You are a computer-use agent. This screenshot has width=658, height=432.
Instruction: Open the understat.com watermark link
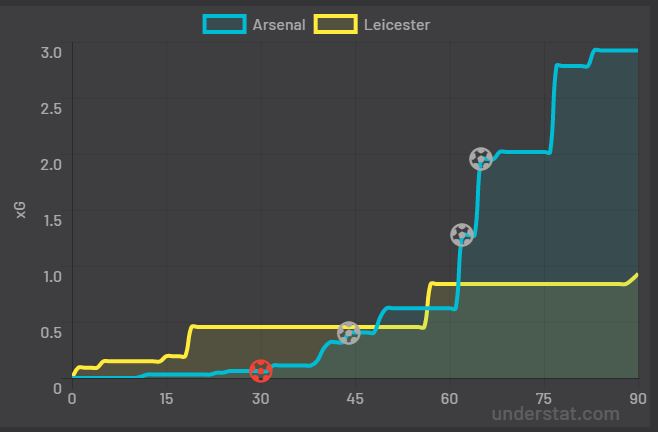click(556, 414)
